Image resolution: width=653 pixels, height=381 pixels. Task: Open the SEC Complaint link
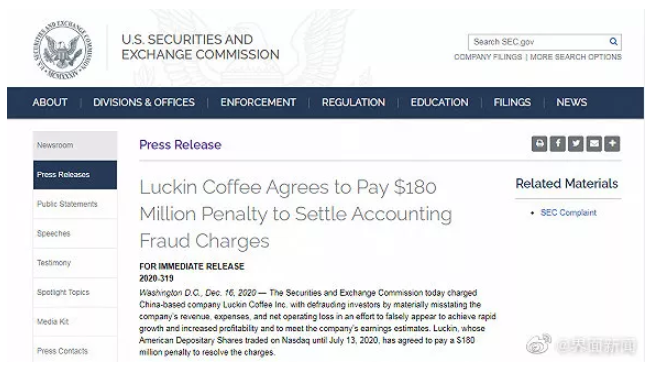click(x=568, y=213)
